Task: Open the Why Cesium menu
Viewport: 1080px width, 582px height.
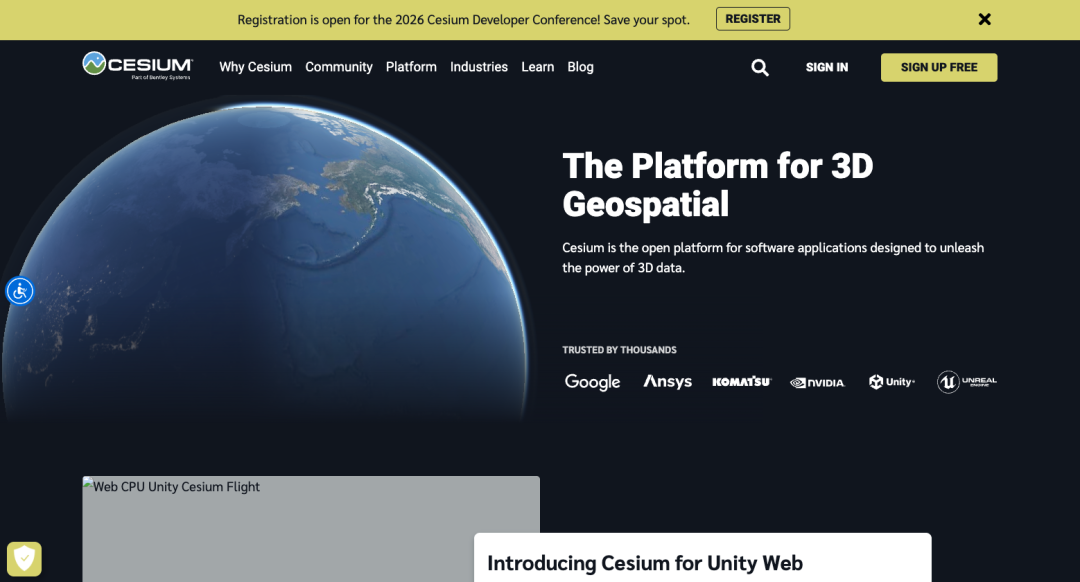Action: [x=256, y=67]
